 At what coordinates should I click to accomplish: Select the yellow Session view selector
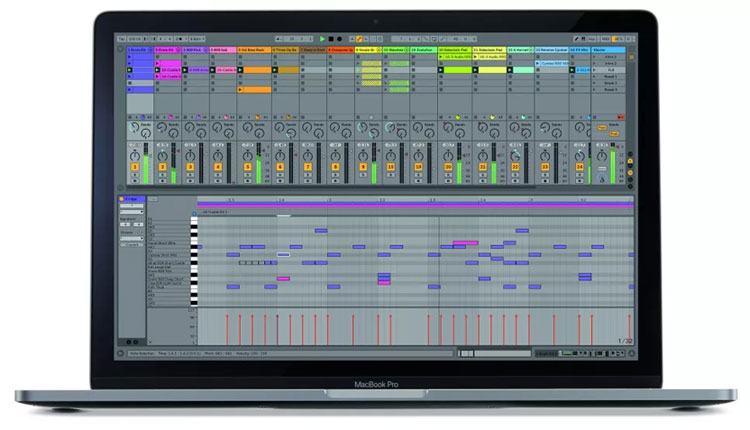631,57
